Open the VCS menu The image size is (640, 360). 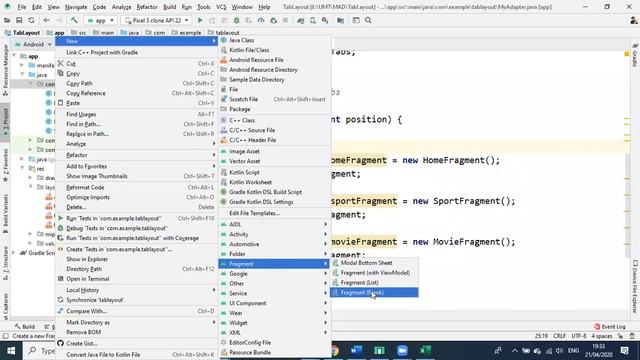(221, 7)
